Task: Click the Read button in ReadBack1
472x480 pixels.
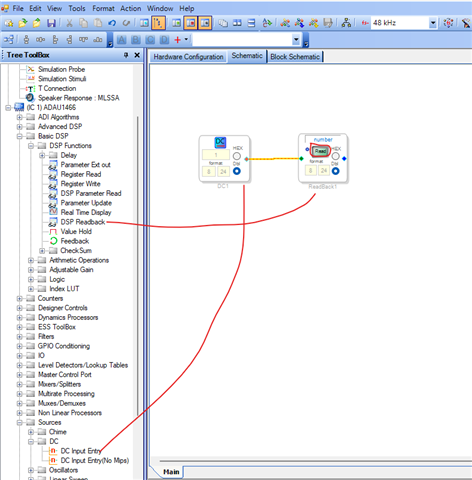Action: coord(320,151)
